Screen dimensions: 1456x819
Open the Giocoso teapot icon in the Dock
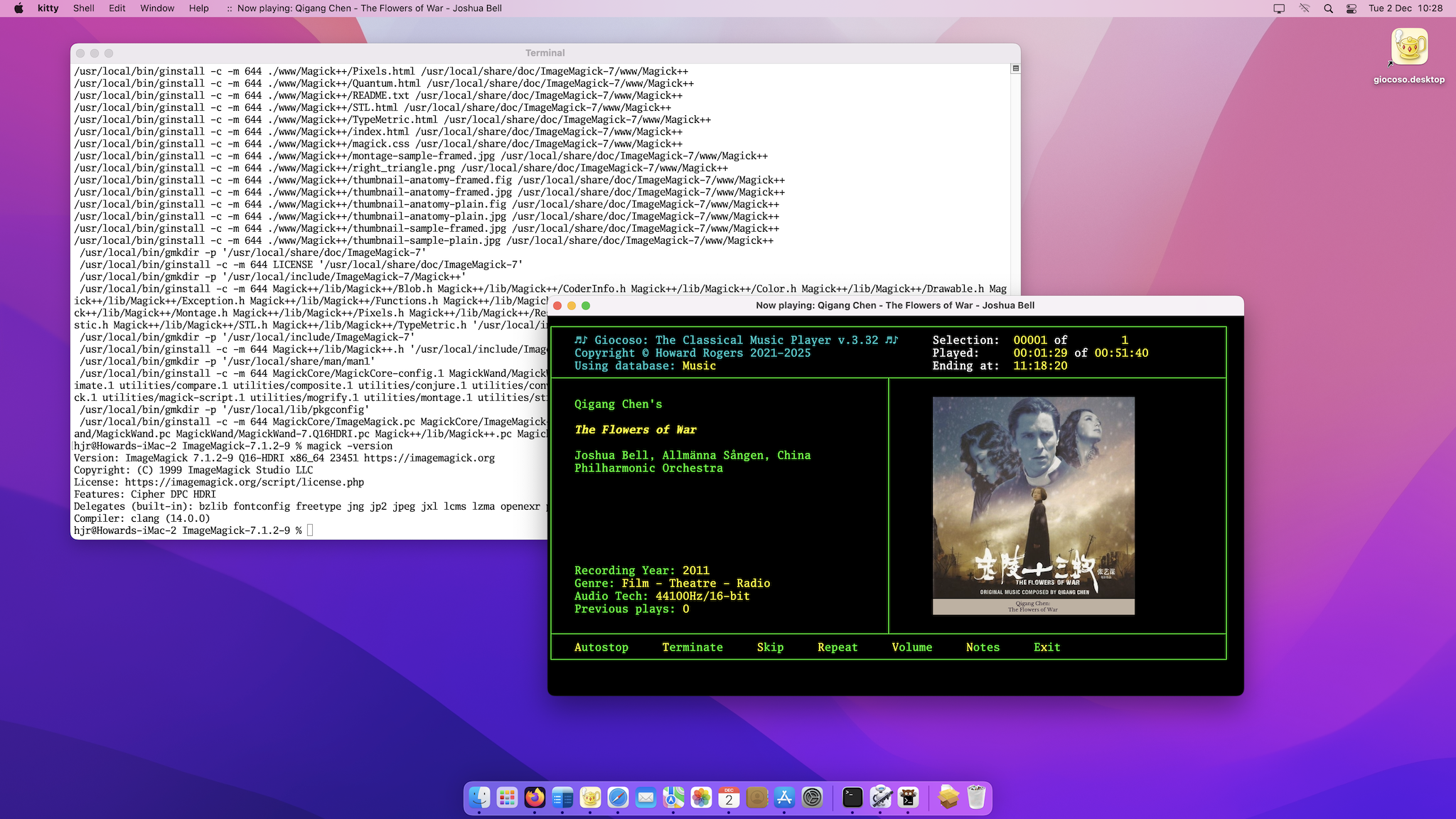tap(591, 798)
